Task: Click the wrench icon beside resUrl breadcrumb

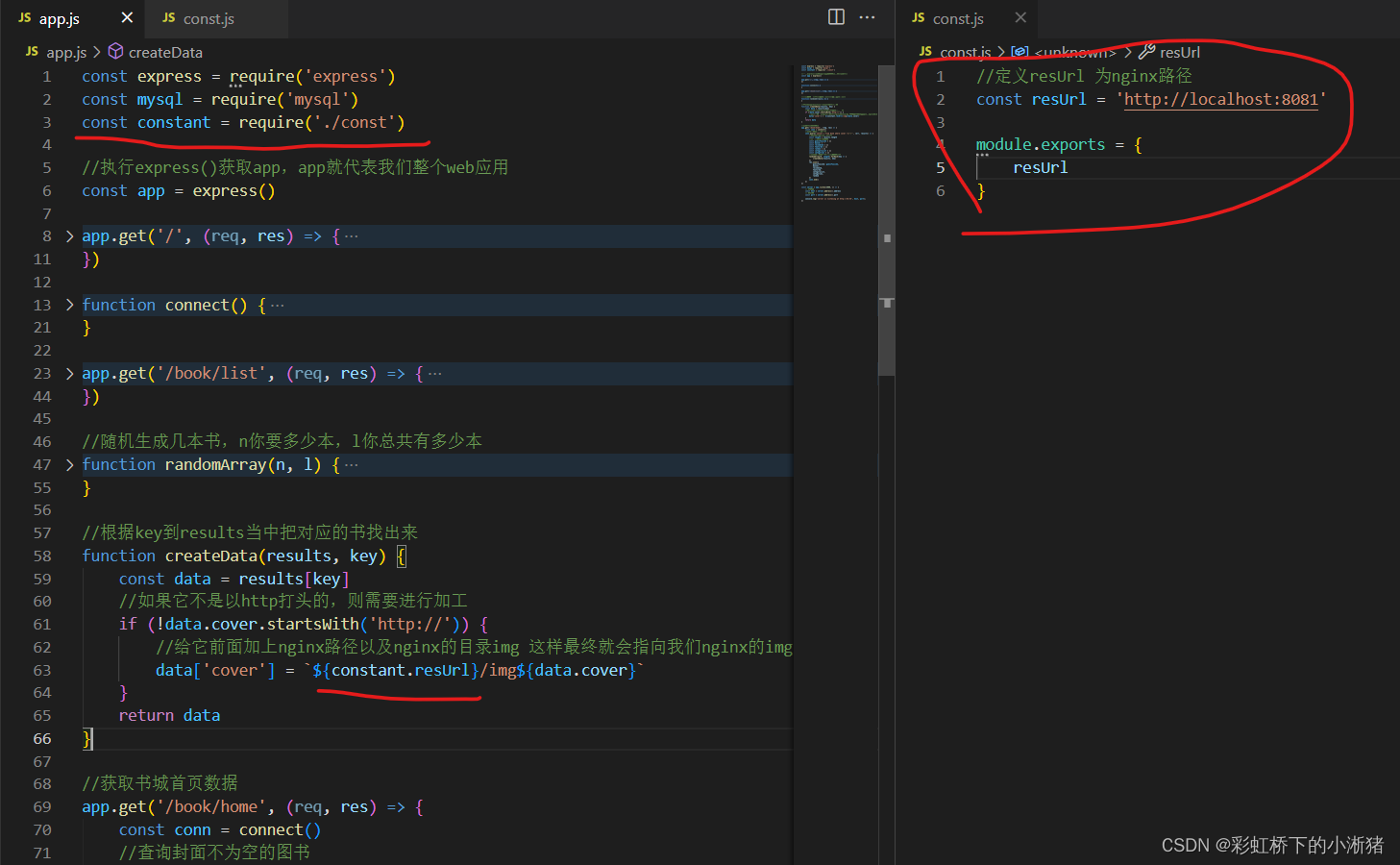Action: tap(1146, 51)
